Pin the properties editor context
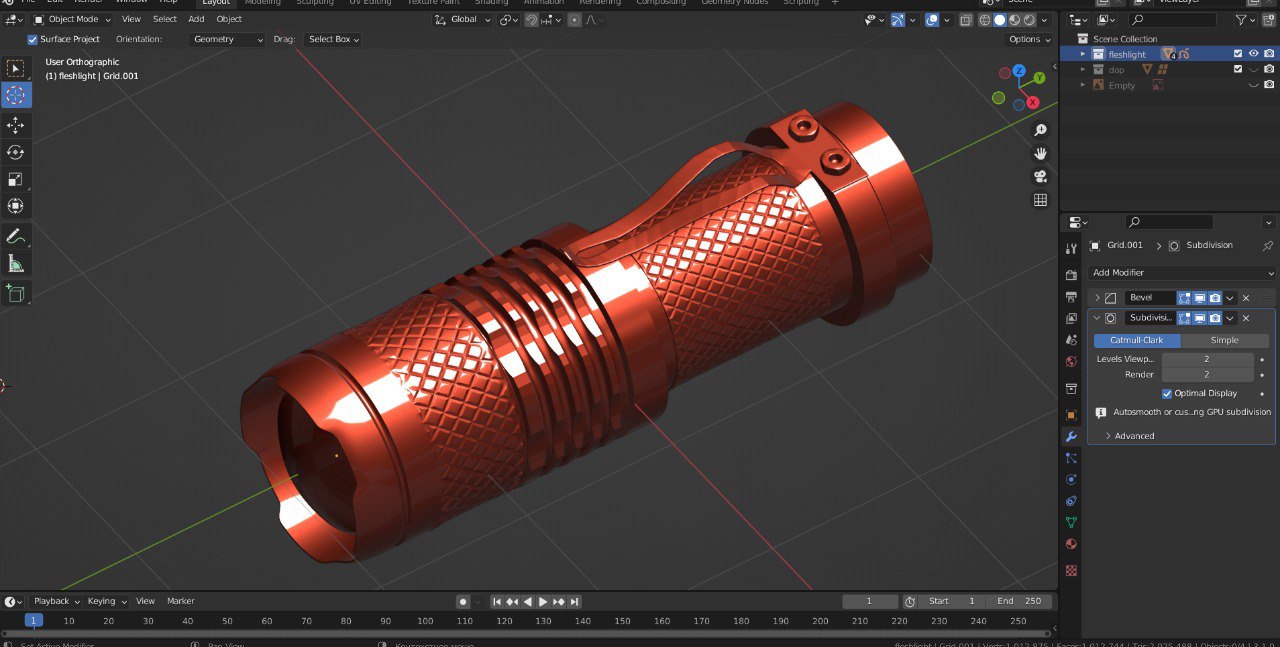 [1268, 245]
